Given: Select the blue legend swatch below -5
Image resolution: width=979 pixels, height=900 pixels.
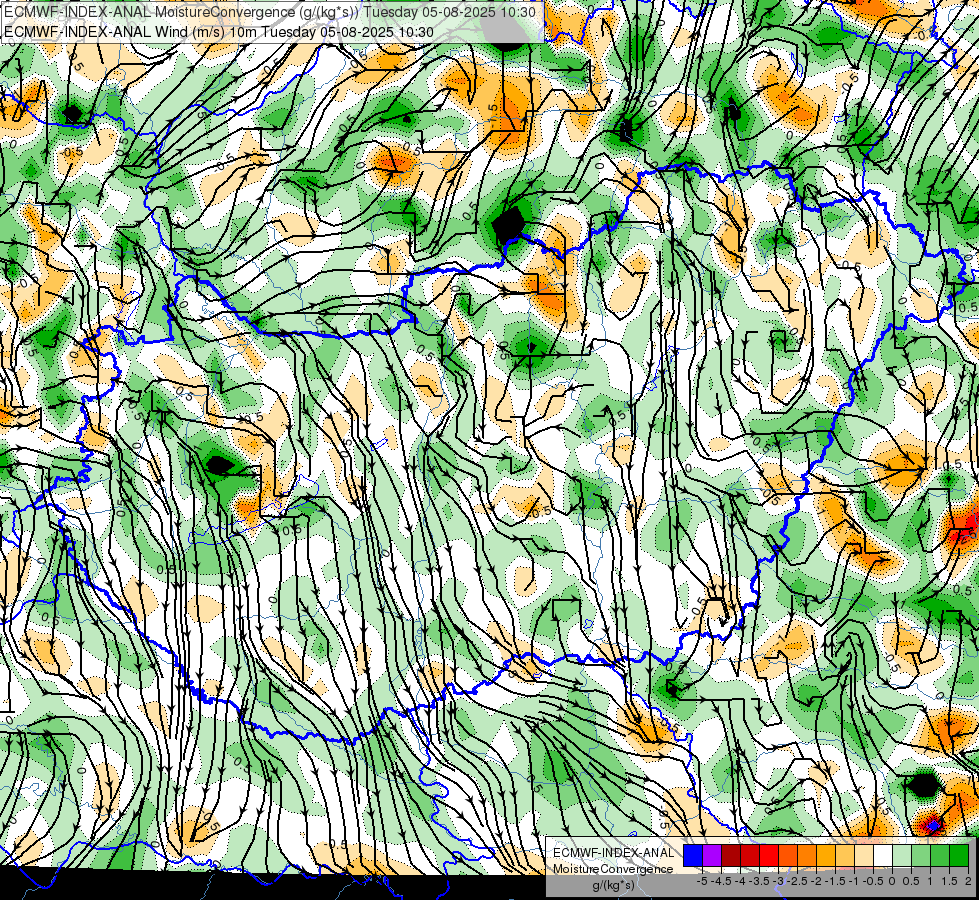Looking at the screenshot, I should [x=693, y=855].
